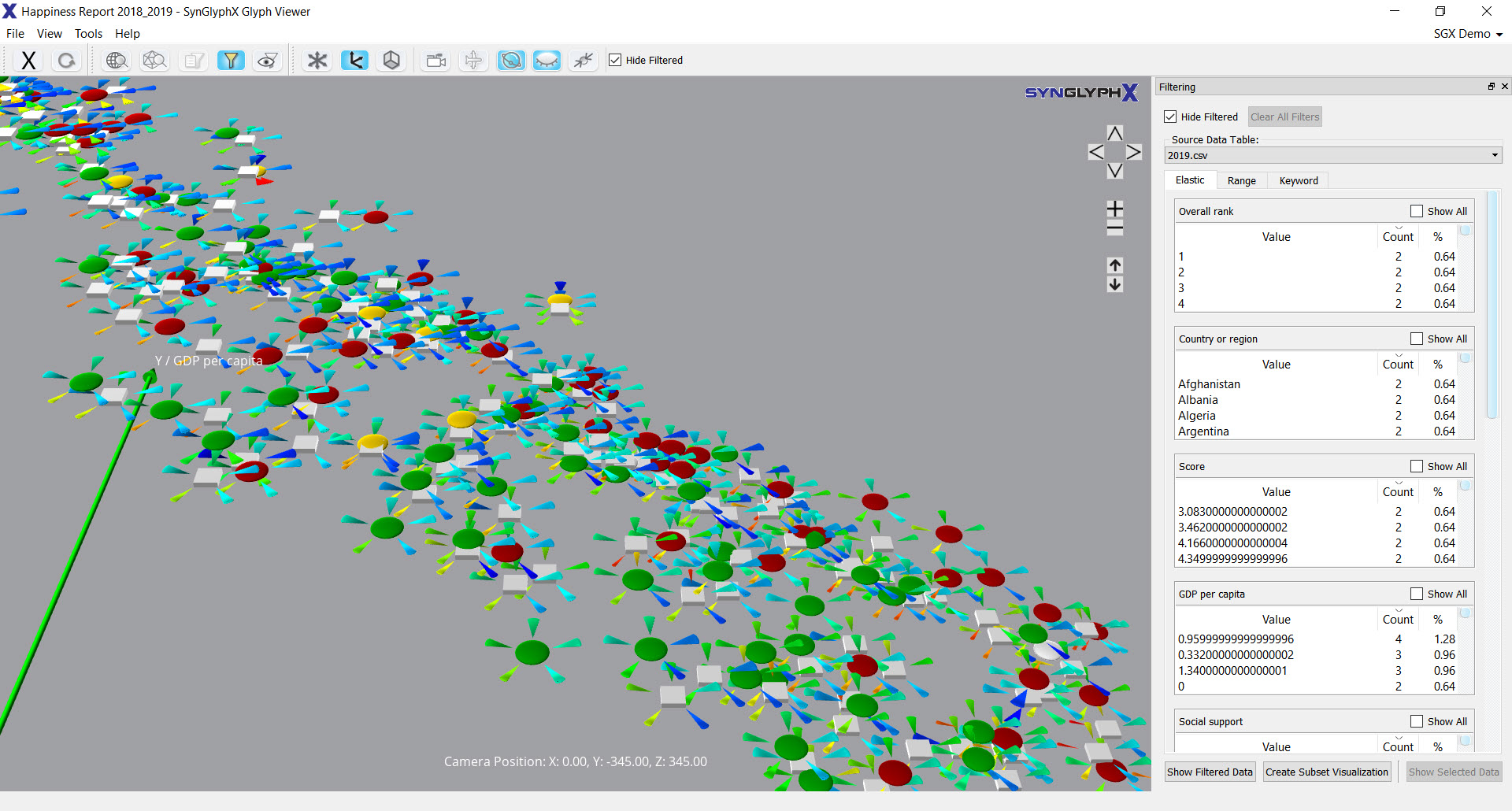Float the Filtering panel with the undock icon
The width and height of the screenshot is (1512, 811).
pyautogui.click(x=1491, y=87)
